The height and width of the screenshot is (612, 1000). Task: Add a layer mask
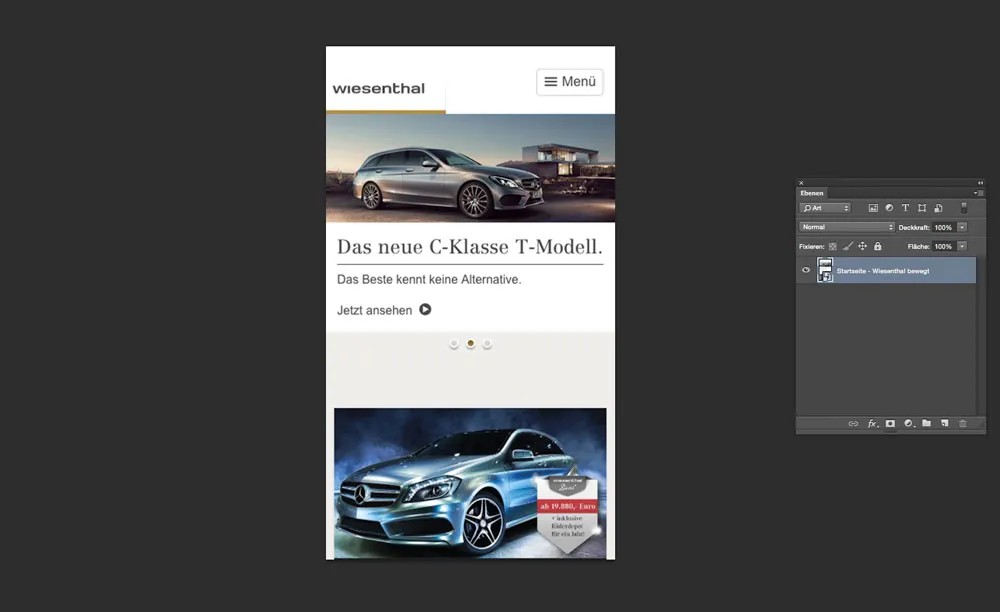(x=890, y=424)
